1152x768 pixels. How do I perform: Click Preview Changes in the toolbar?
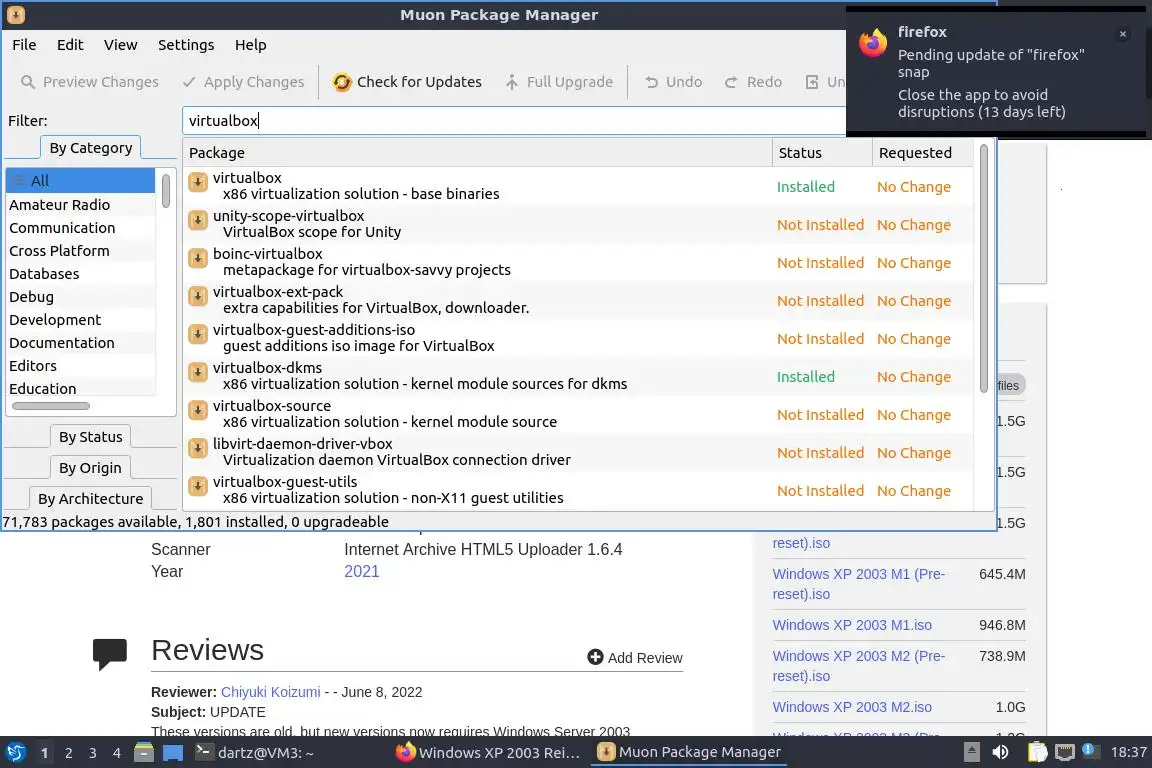point(89,82)
